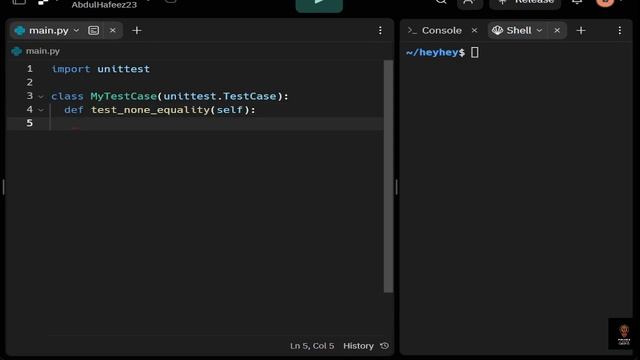Close the Console tab
640x360 pixels.
coord(474,31)
